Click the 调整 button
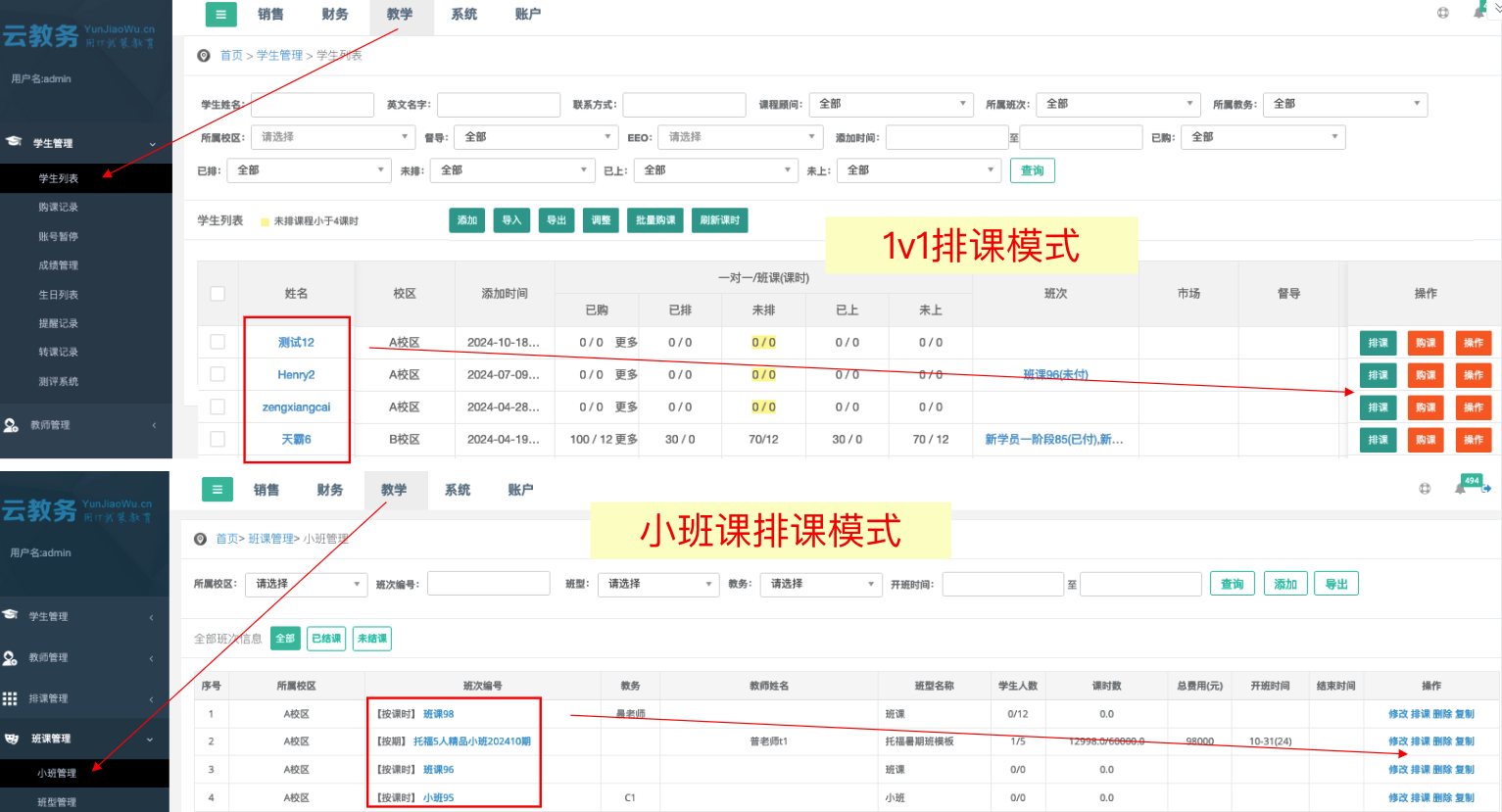This screenshot has height=812, width=1502. tap(601, 220)
